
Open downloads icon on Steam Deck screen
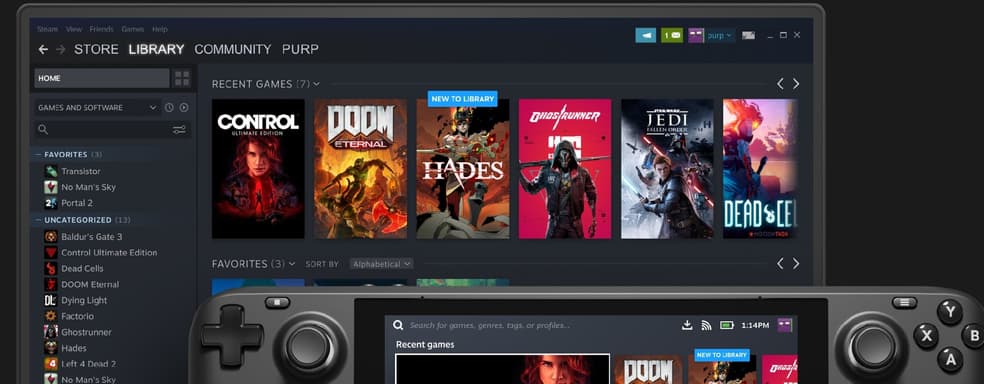click(687, 325)
